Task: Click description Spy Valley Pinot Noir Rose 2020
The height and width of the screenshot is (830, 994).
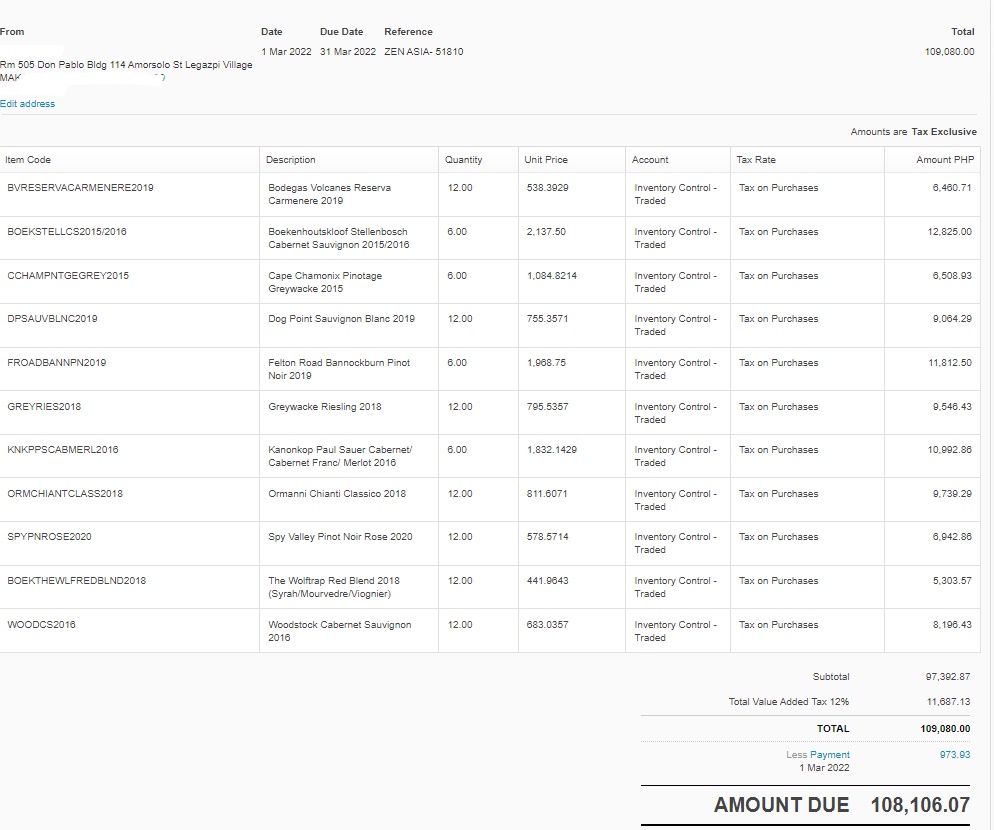Action: pyautogui.click(x=340, y=536)
